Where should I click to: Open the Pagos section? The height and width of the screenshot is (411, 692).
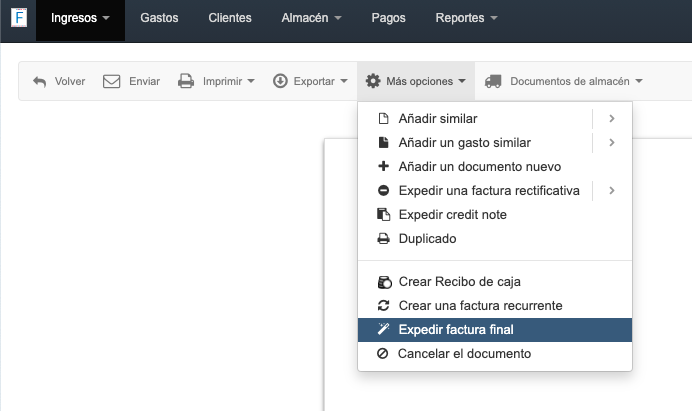click(389, 19)
